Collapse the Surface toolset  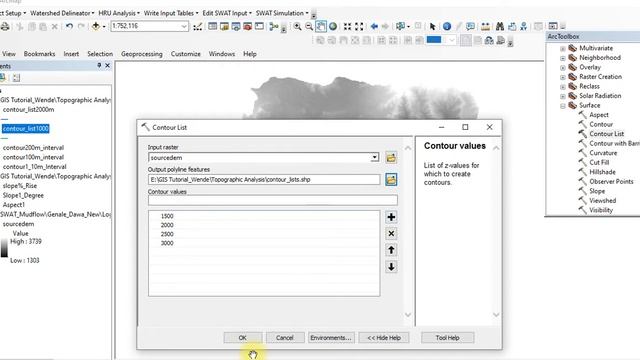[x=563, y=106]
